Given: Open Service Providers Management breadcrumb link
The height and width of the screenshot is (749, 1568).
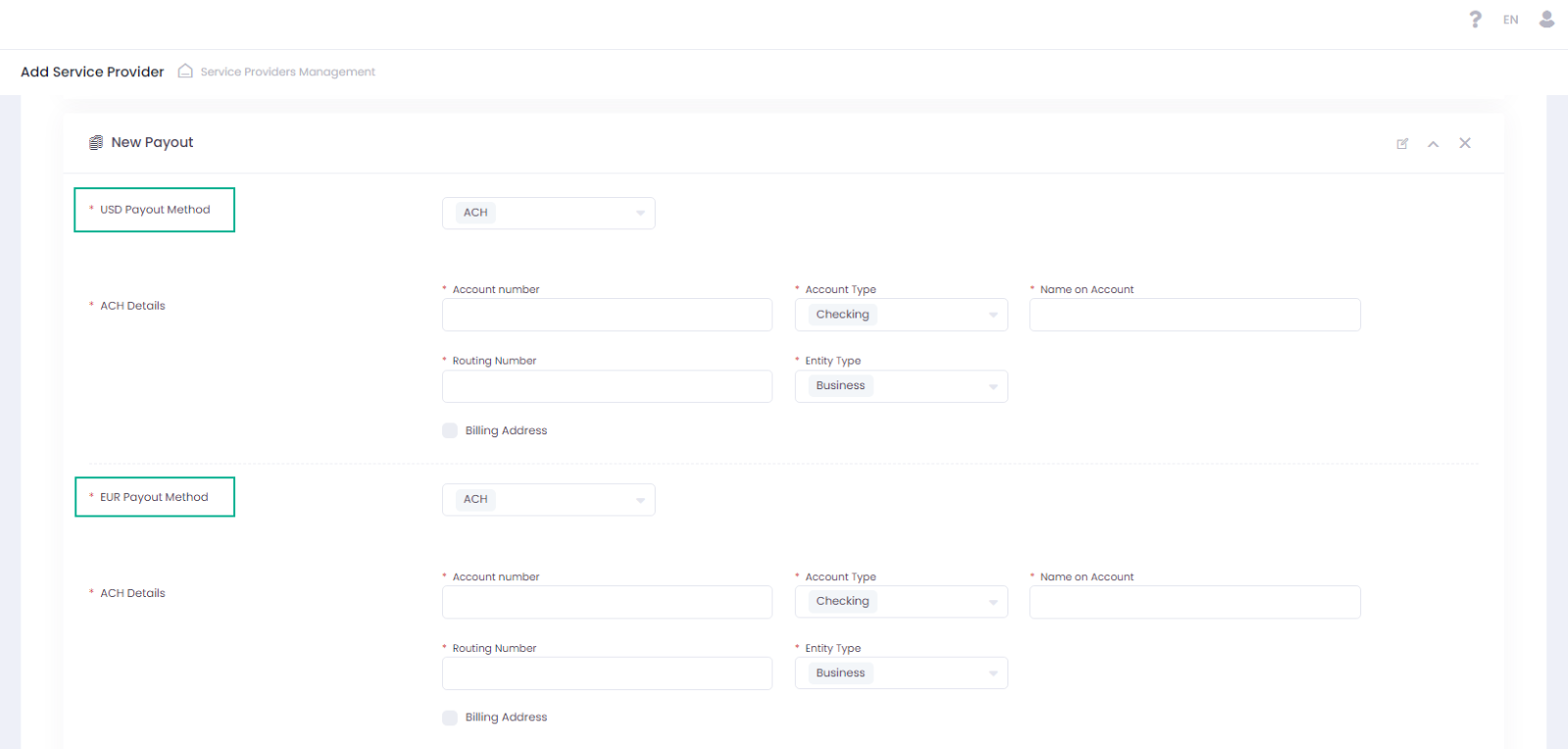Looking at the screenshot, I should pyautogui.click(x=287, y=73).
